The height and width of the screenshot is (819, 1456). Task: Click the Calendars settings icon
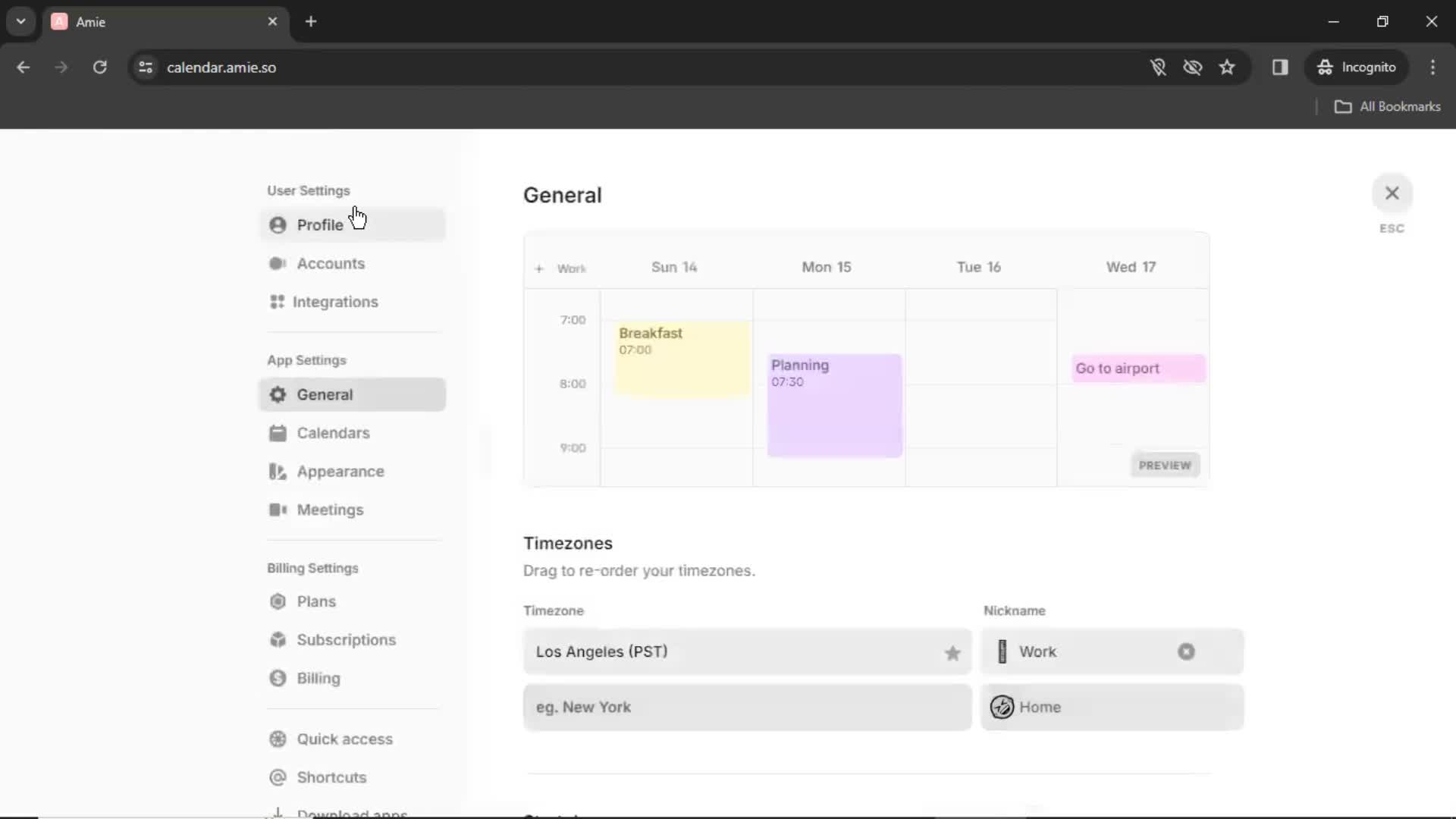click(x=278, y=432)
